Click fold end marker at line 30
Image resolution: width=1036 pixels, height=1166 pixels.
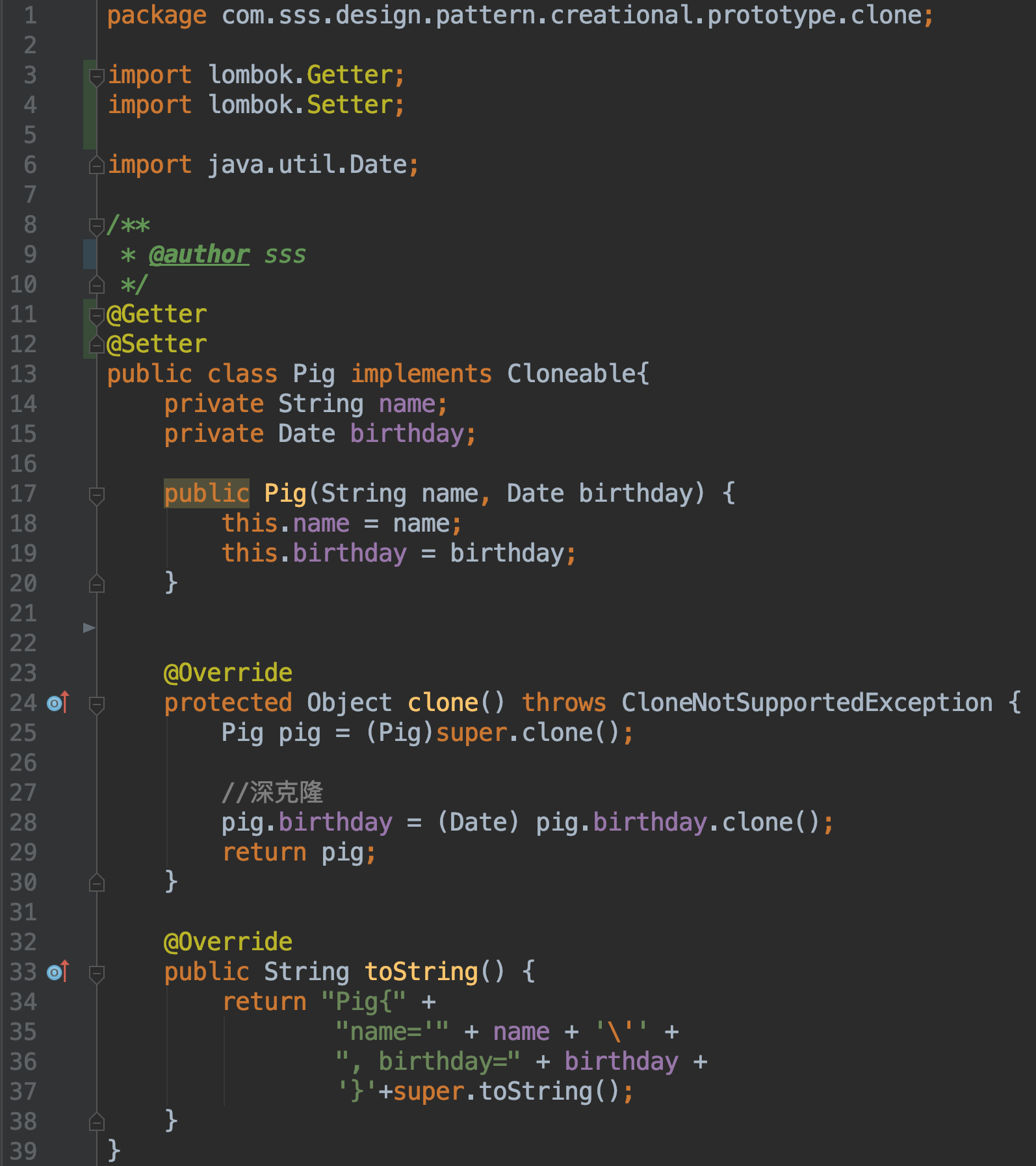click(x=96, y=883)
